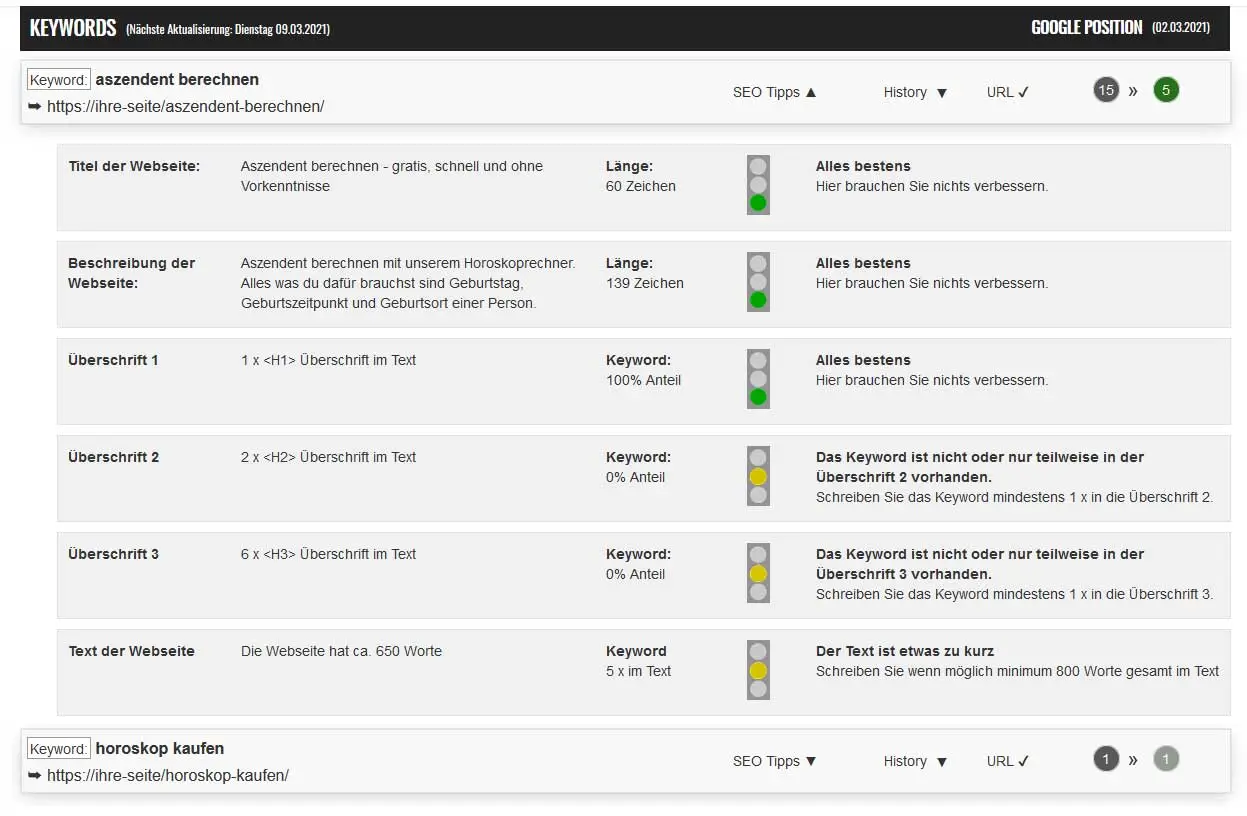Toggle URL checkmark for aszendent berechnen
Image resolution: width=1247 pixels, height=816 pixels.
[x=1007, y=92]
